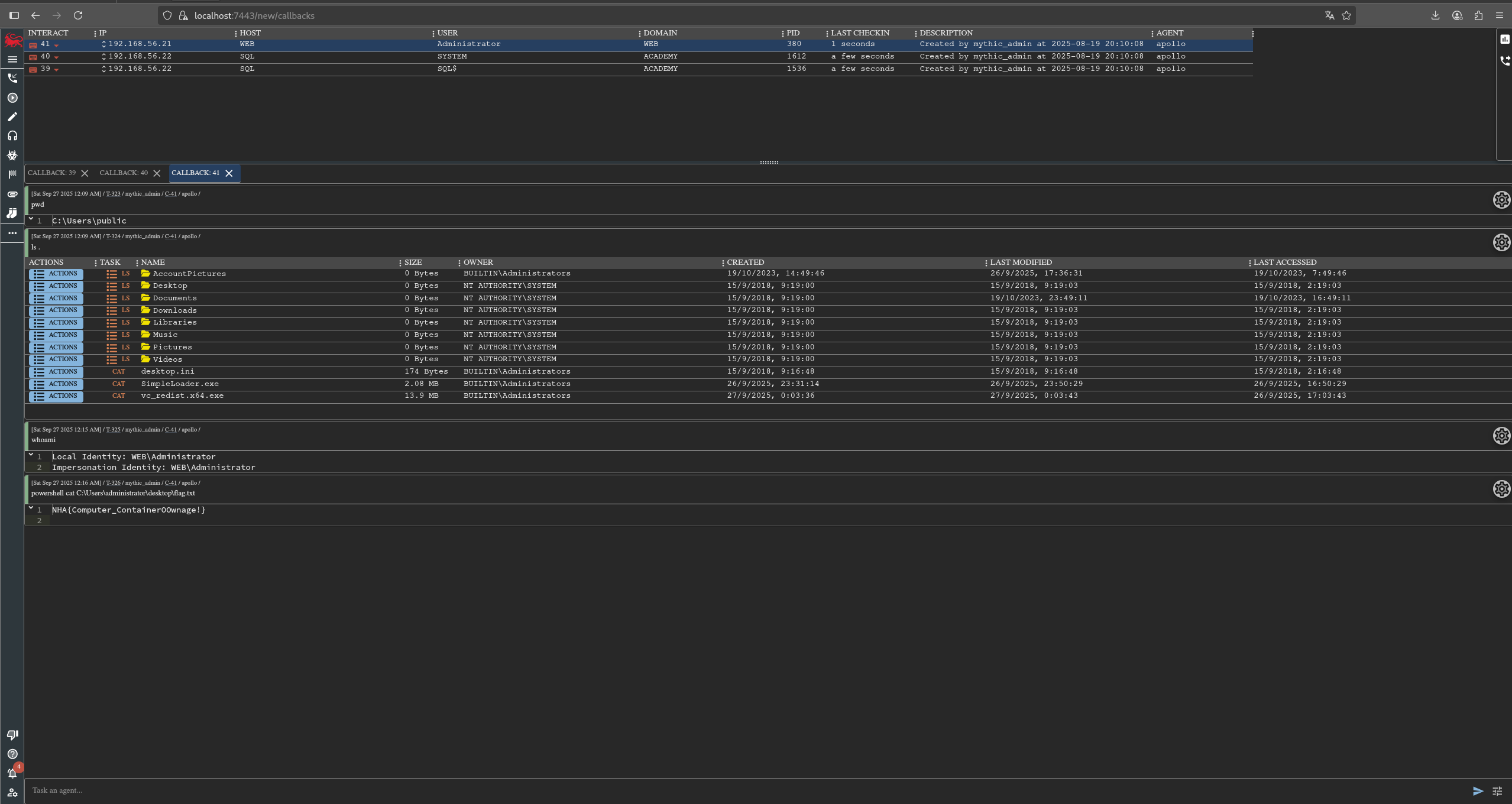Open the headphones operations sidebar icon
The height and width of the screenshot is (804, 1512).
click(12, 136)
